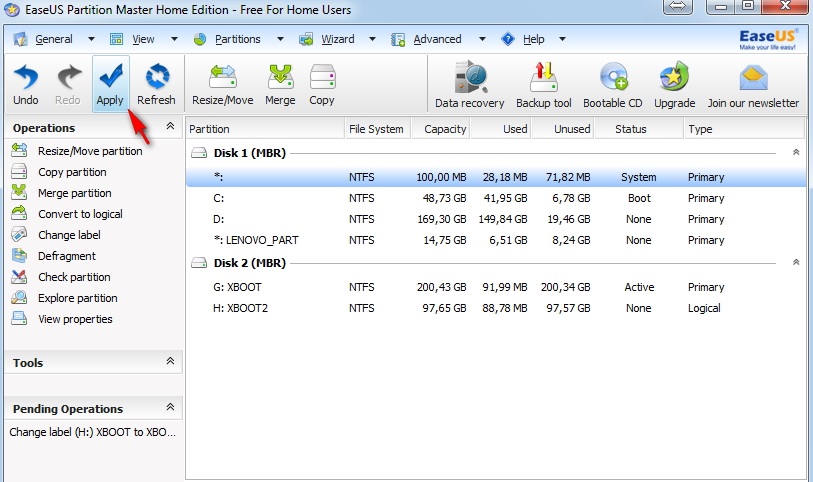
Task: Select the C: partition row
Action: coord(496,198)
